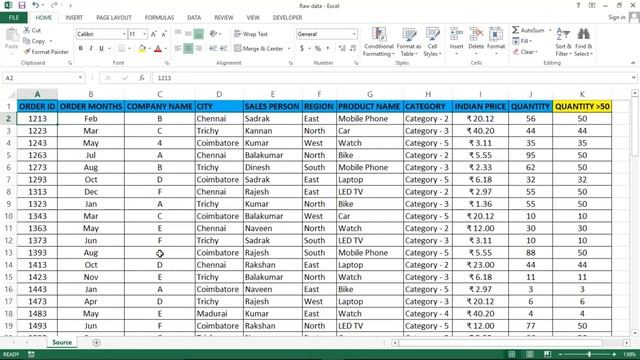The height and width of the screenshot is (360, 640).
Task: Open the Calibri font name dropdown
Action: pos(124,34)
